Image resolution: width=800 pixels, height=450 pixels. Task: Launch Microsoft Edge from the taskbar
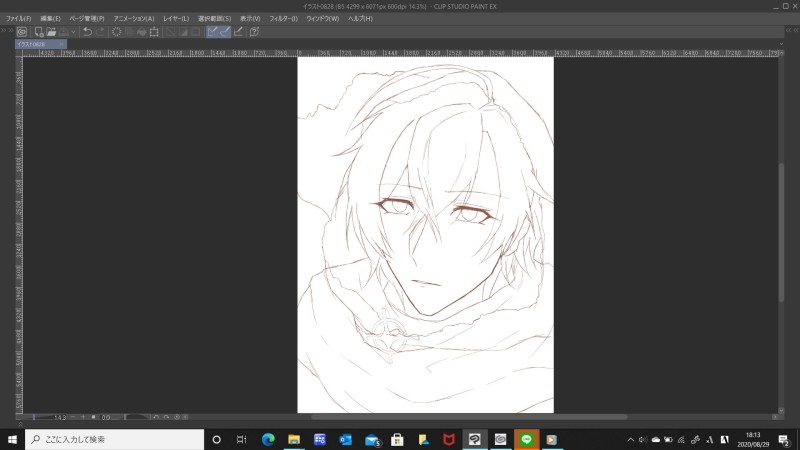click(x=268, y=439)
